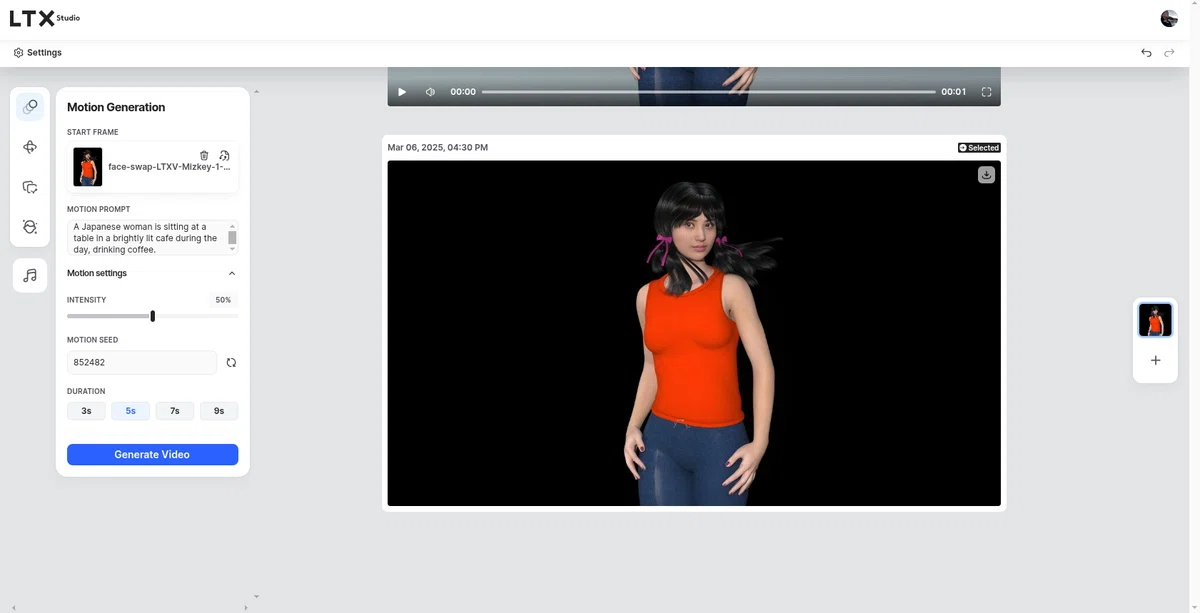Click the motion prompt text area

point(147,238)
